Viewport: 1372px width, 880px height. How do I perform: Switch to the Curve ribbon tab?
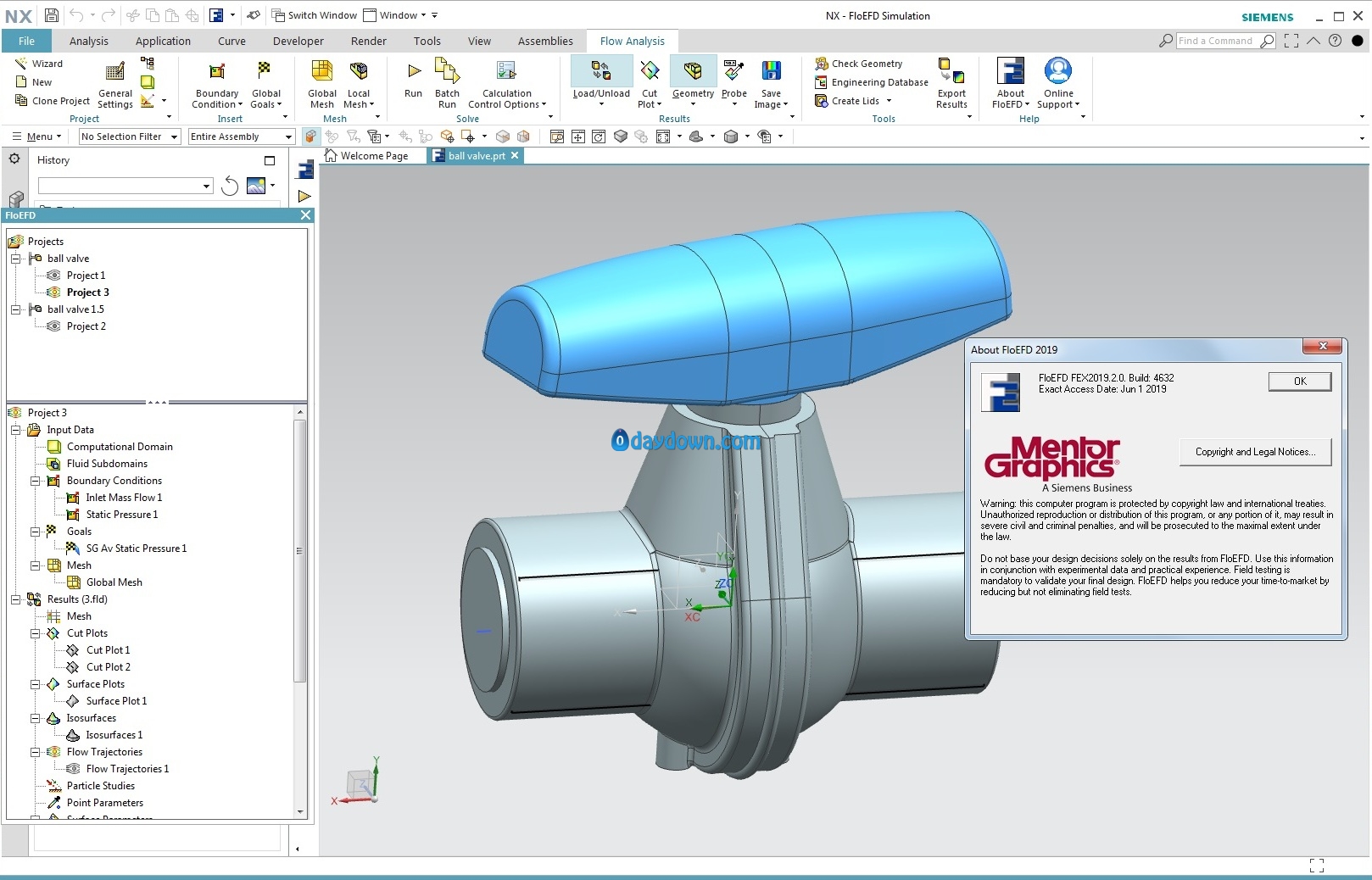click(x=231, y=41)
